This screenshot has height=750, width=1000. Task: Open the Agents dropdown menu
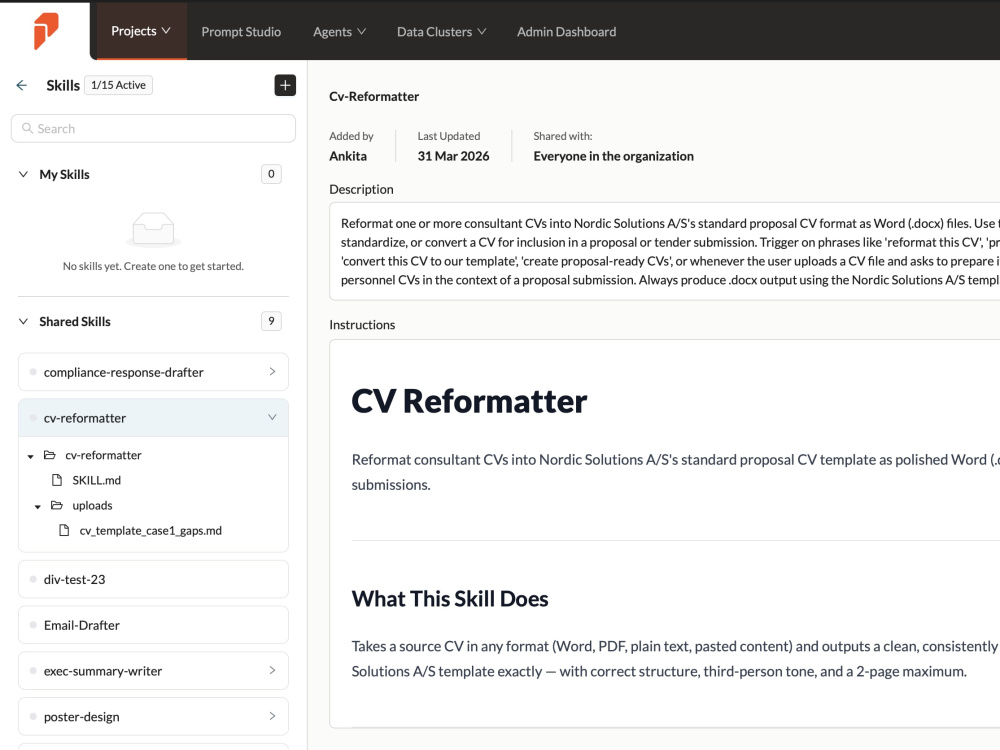[339, 31]
